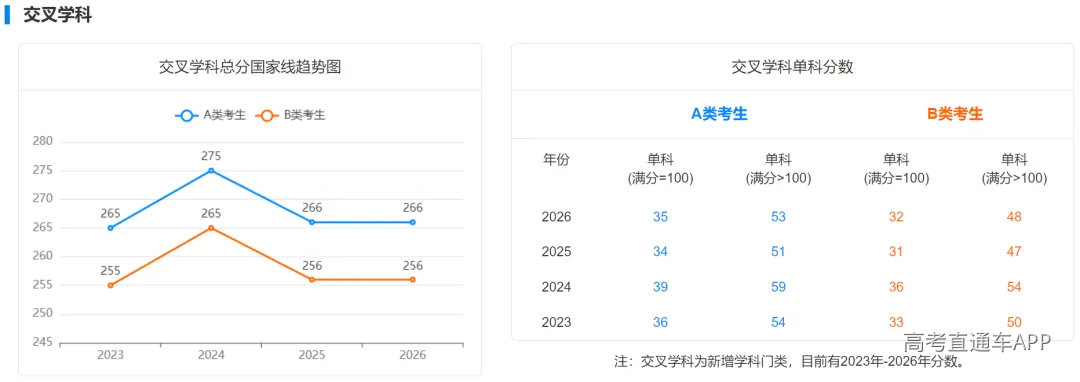Click the value 39 in the 2024 row
This screenshot has width=1080, height=382.
click(x=661, y=287)
